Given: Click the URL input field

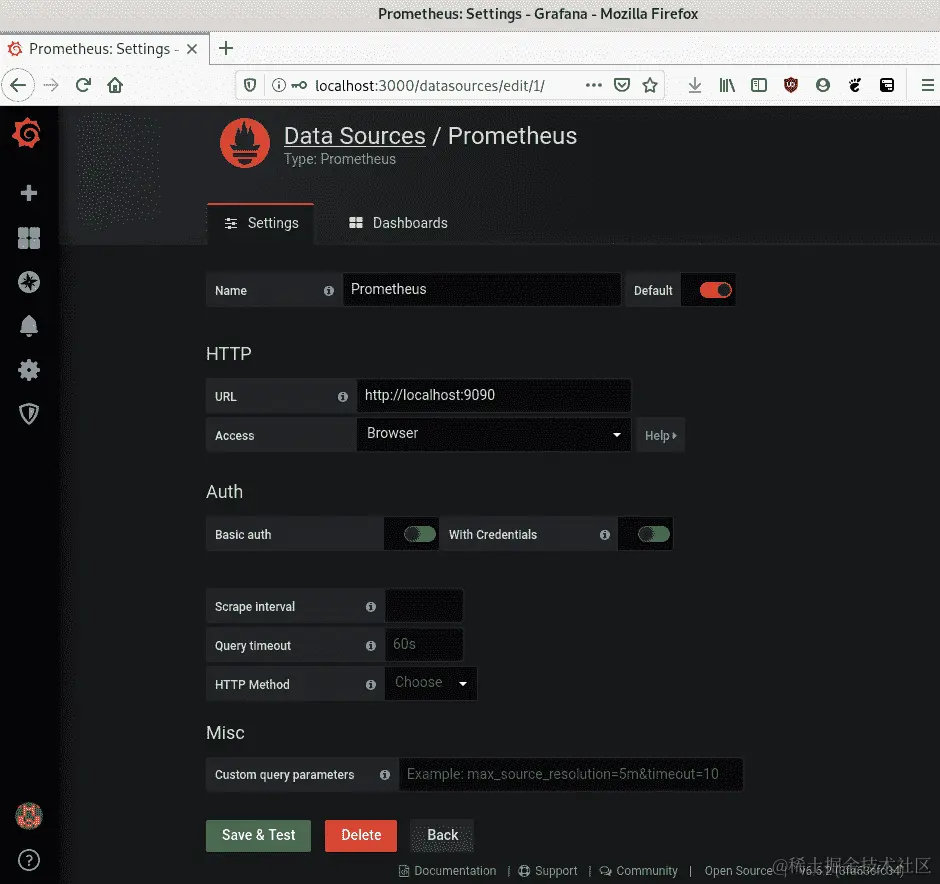Looking at the screenshot, I should tap(493, 395).
